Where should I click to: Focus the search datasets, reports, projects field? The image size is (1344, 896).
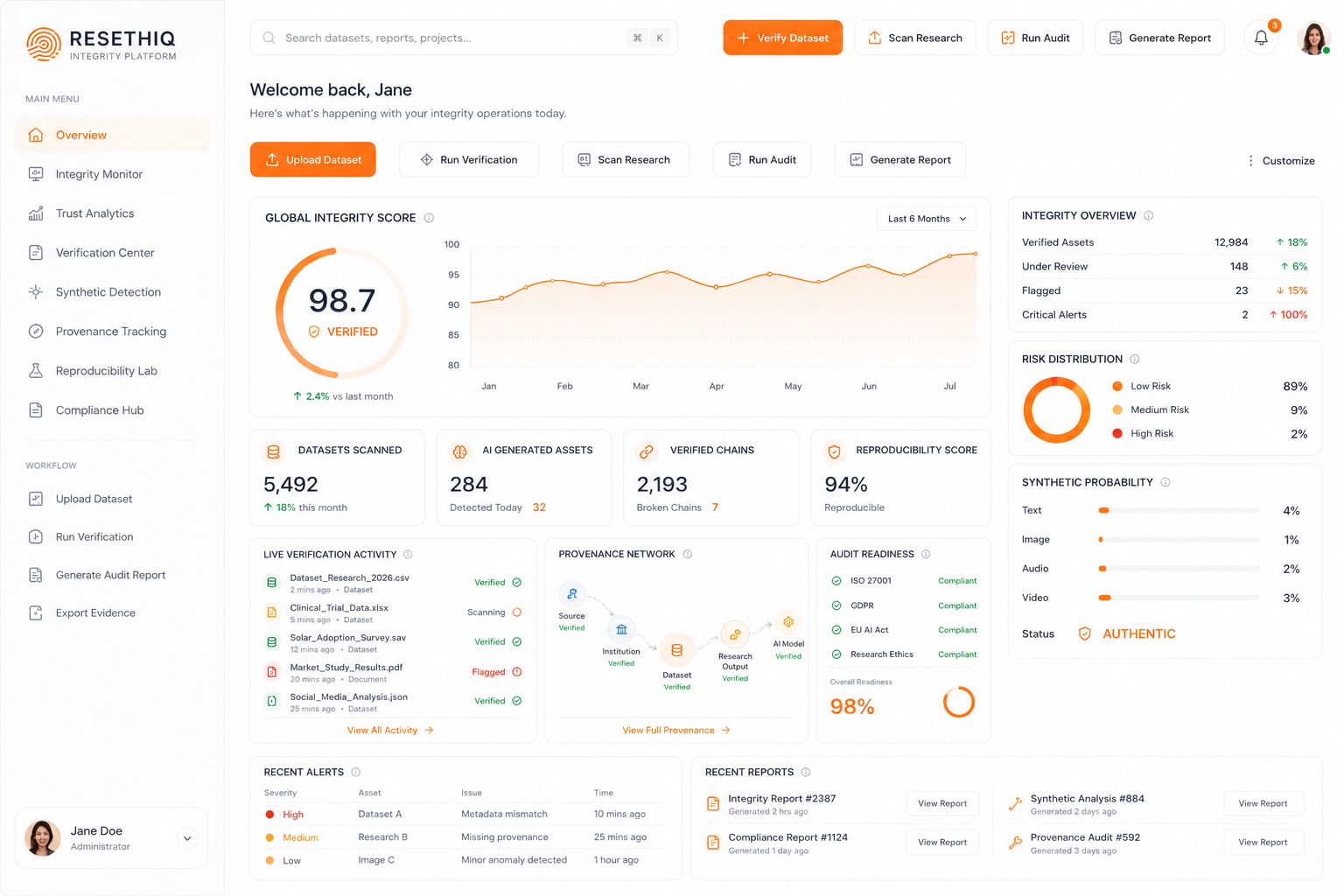(464, 38)
